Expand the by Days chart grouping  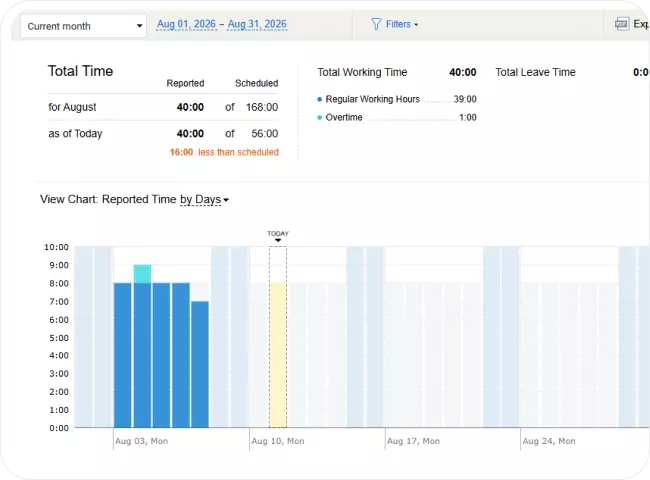click(204, 200)
